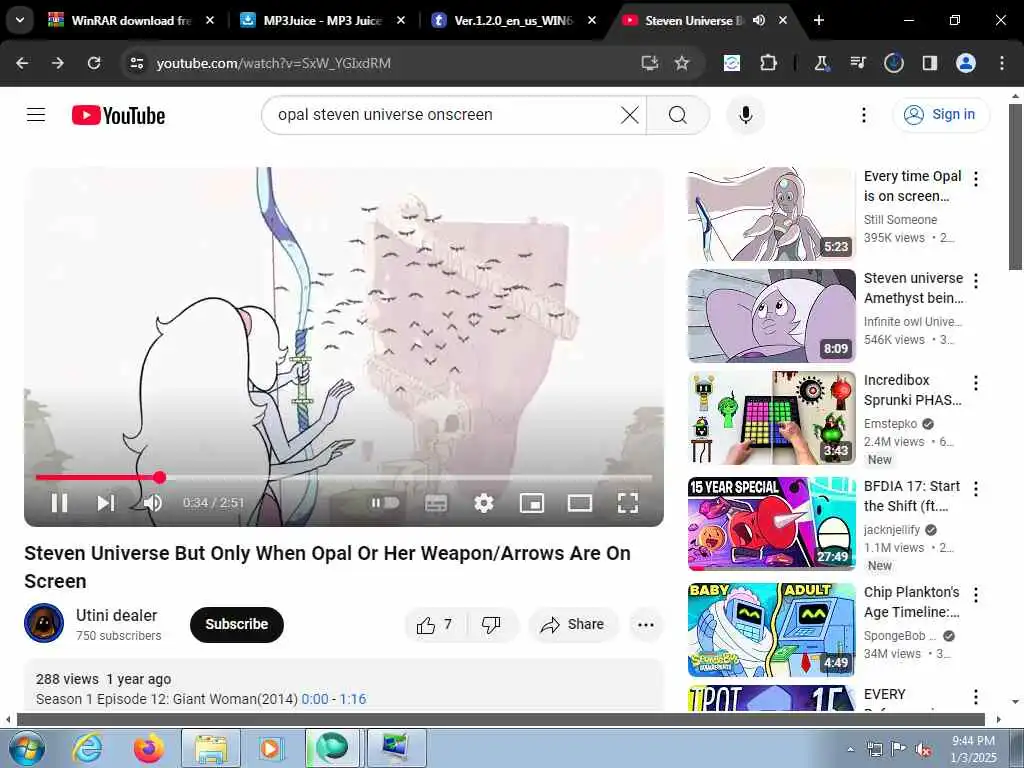Click the progress bar scrubber dot
This screenshot has width=1024, height=768.
160,477
